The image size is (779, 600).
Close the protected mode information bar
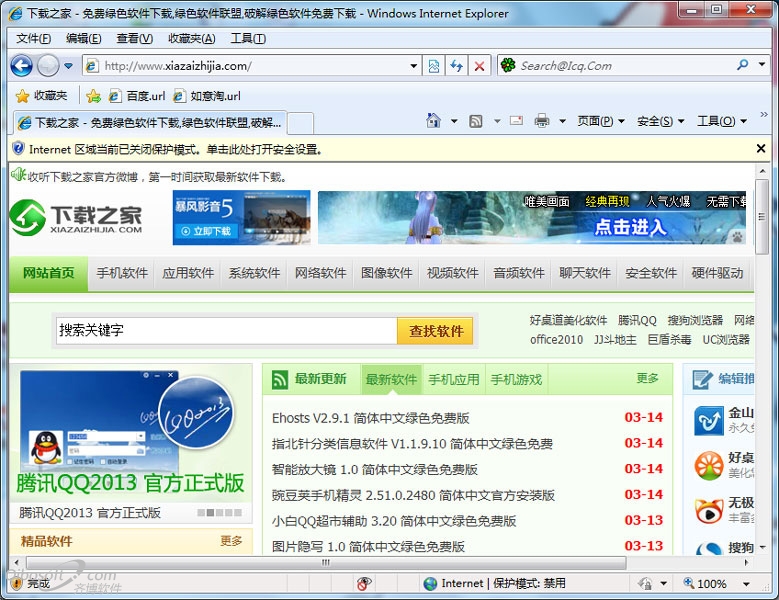click(761, 148)
